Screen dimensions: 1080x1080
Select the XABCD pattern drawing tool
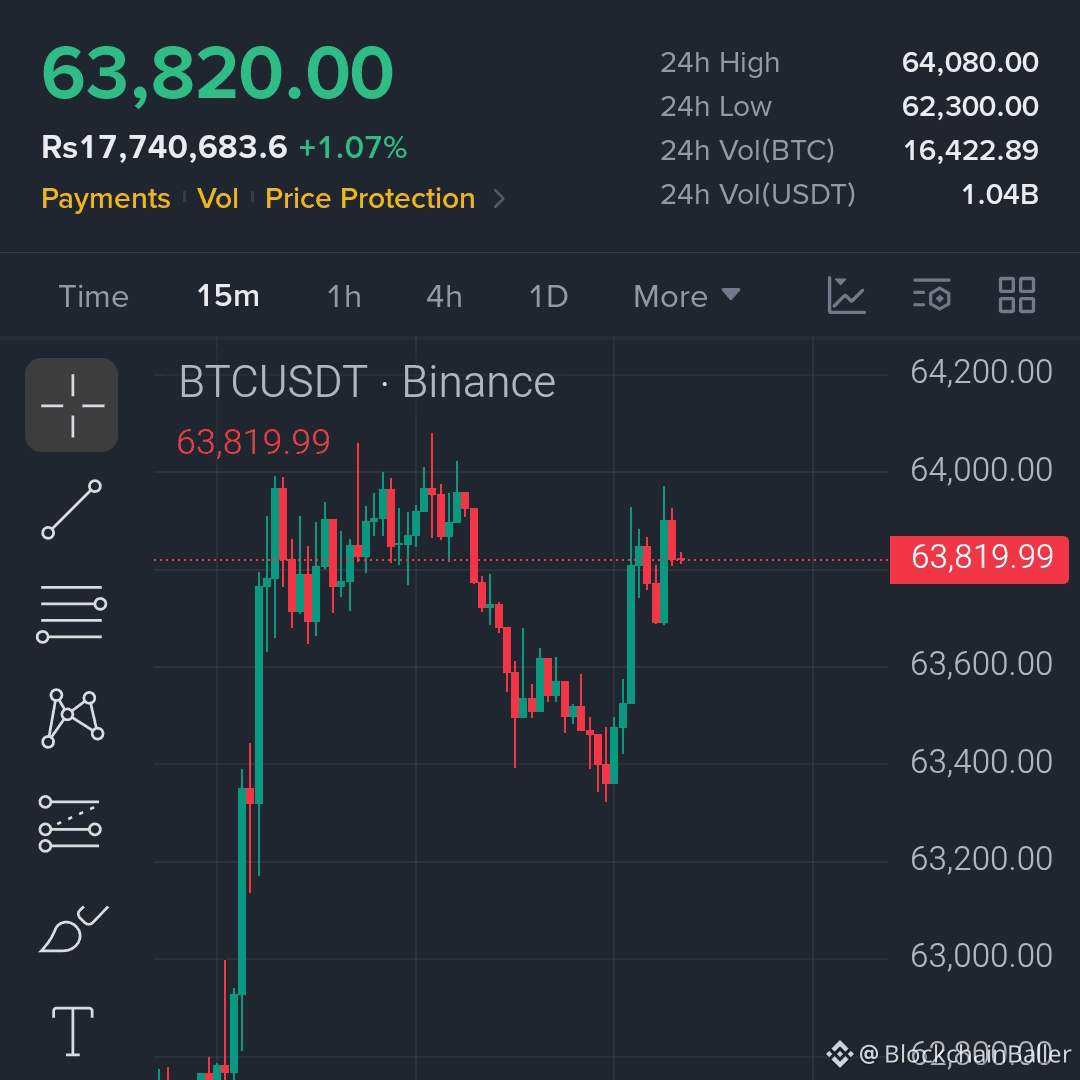pos(72,718)
